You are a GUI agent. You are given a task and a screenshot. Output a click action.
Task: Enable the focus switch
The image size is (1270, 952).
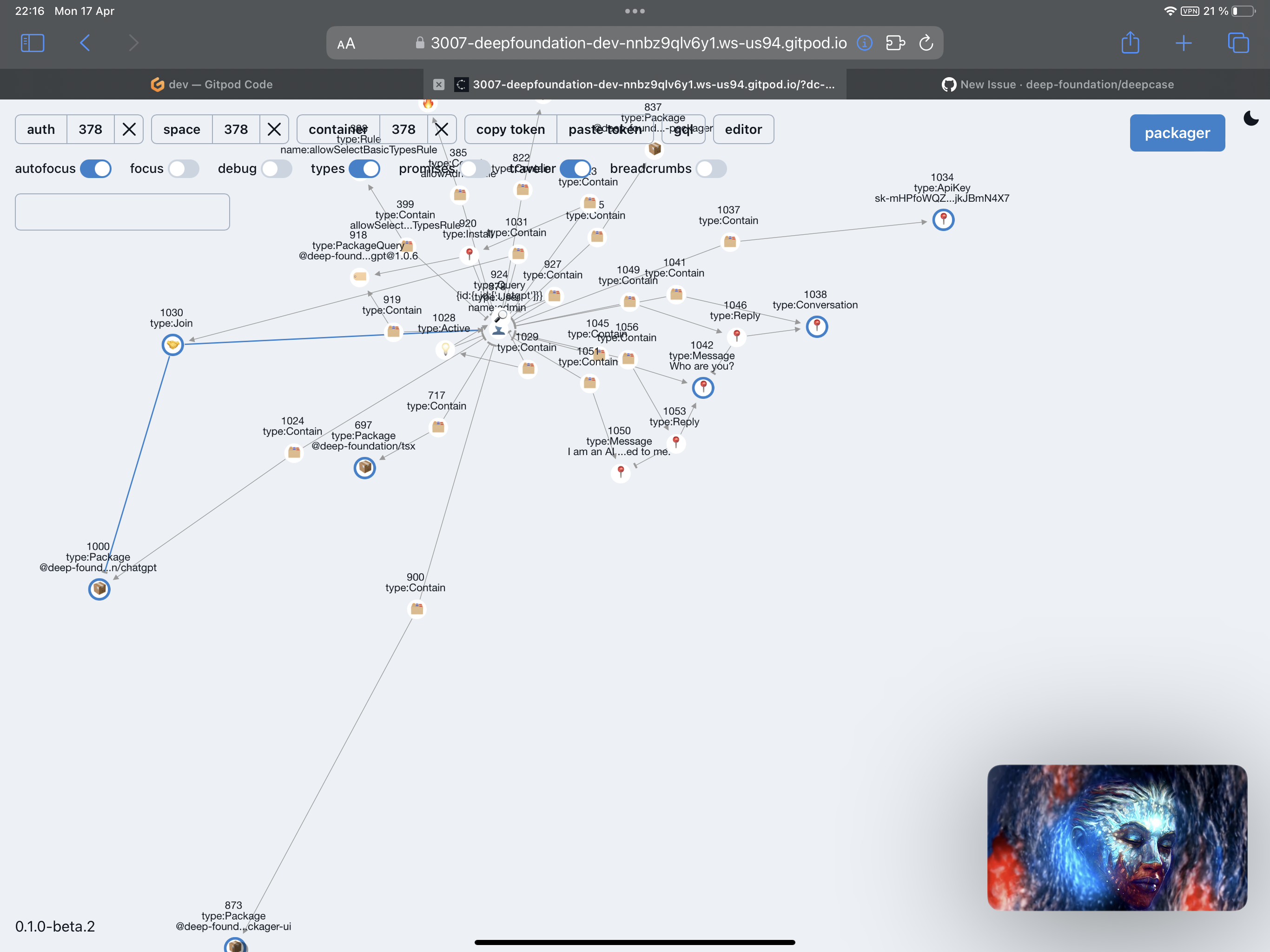point(184,169)
